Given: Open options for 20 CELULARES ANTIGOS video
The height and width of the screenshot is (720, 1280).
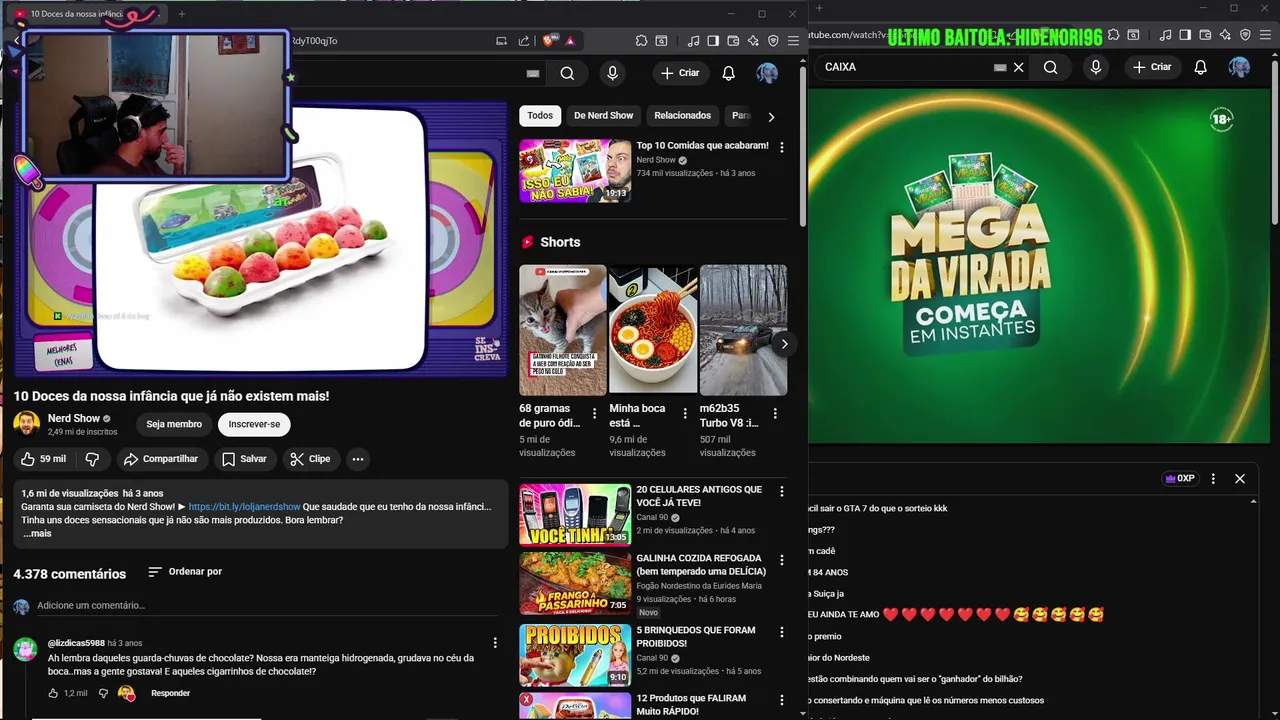Looking at the screenshot, I should click(782, 491).
